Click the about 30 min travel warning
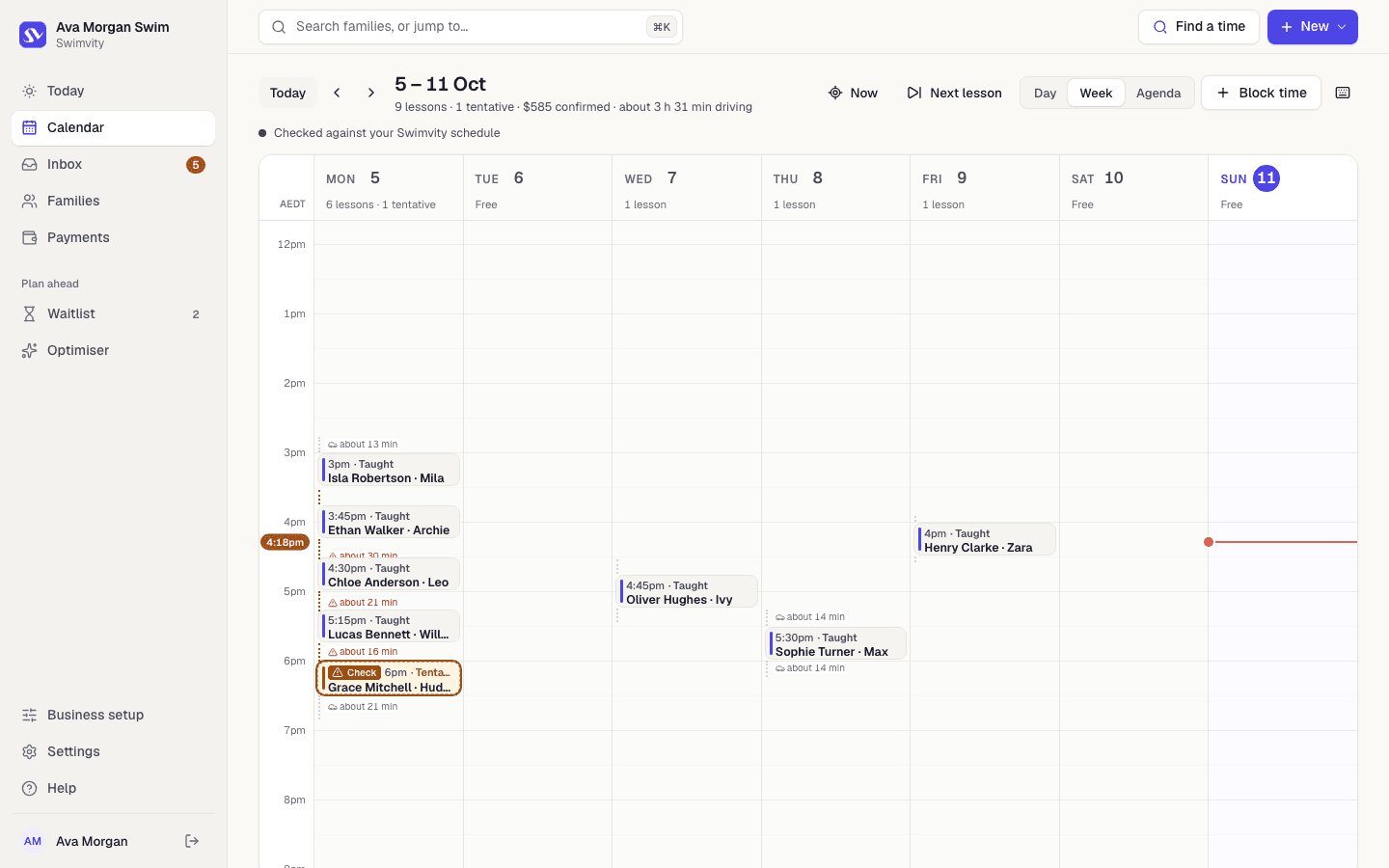1389x868 pixels. click(x=363, y=556)
